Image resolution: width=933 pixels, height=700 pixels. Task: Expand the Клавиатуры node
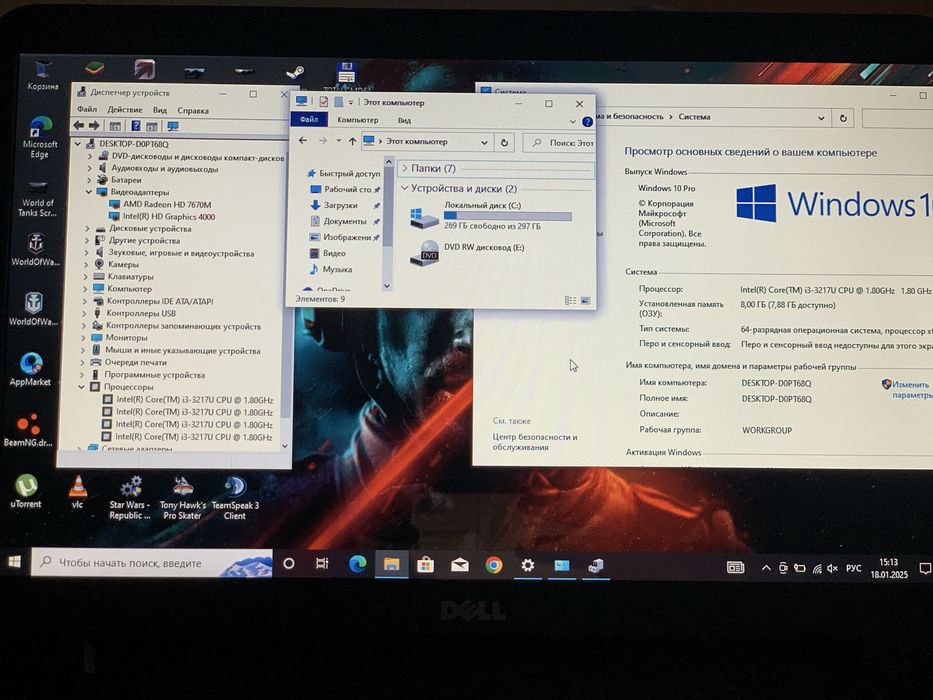click(x=85, y=277)
